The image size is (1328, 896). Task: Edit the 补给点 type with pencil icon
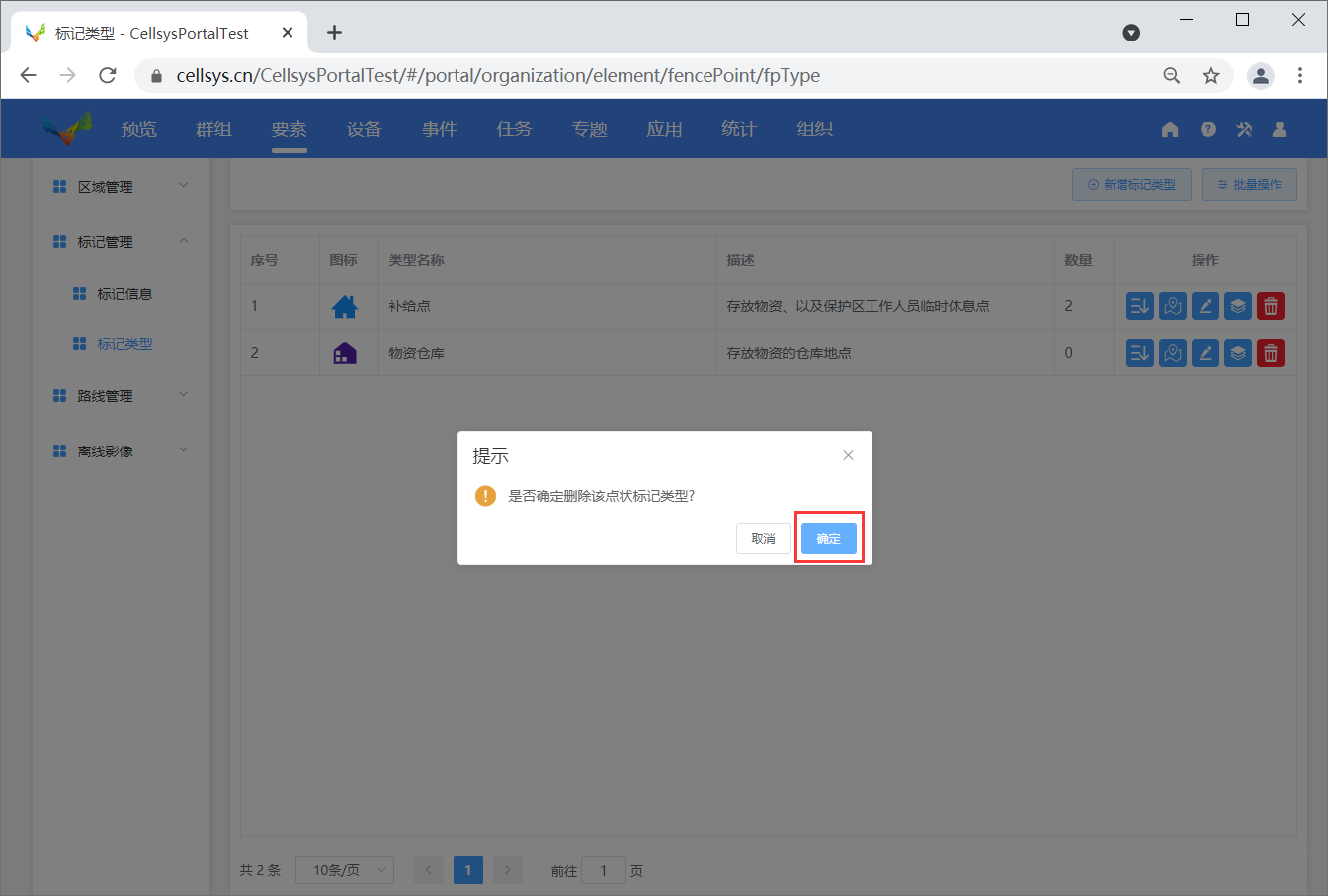tap(1205, 306)
